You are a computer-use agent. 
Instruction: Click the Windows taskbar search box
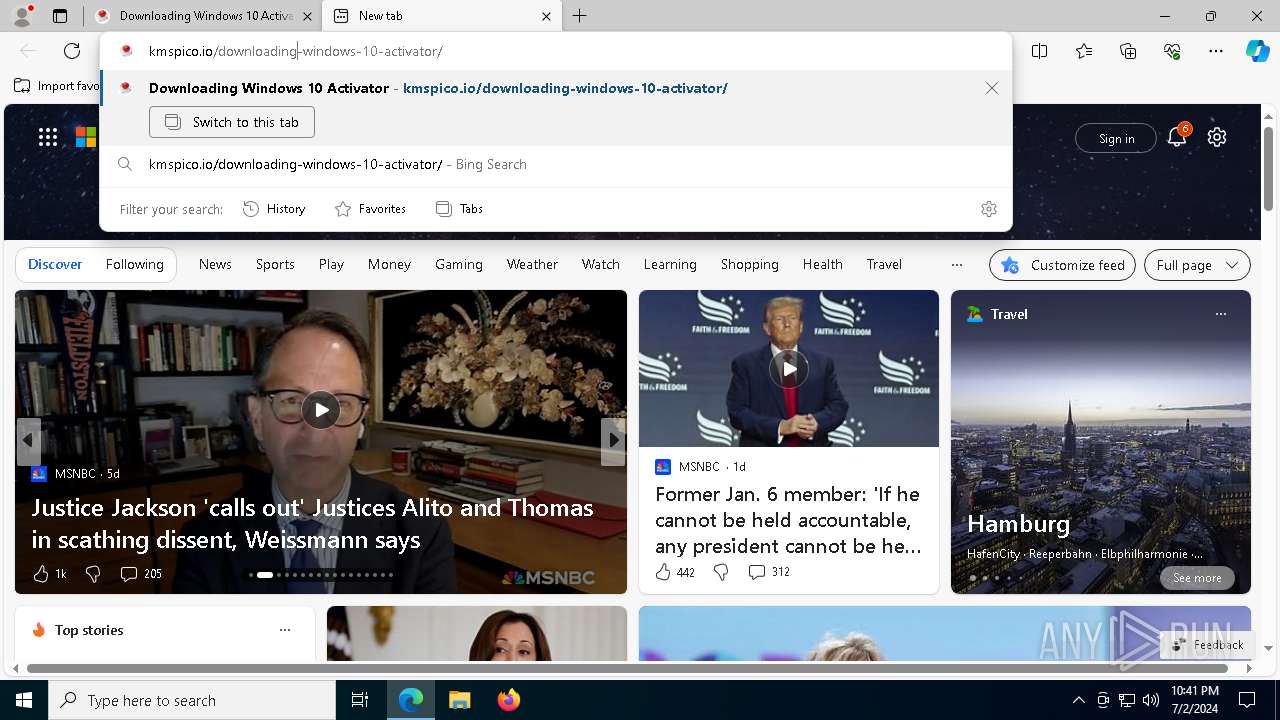pyautogui.click(x=192, y=700)
